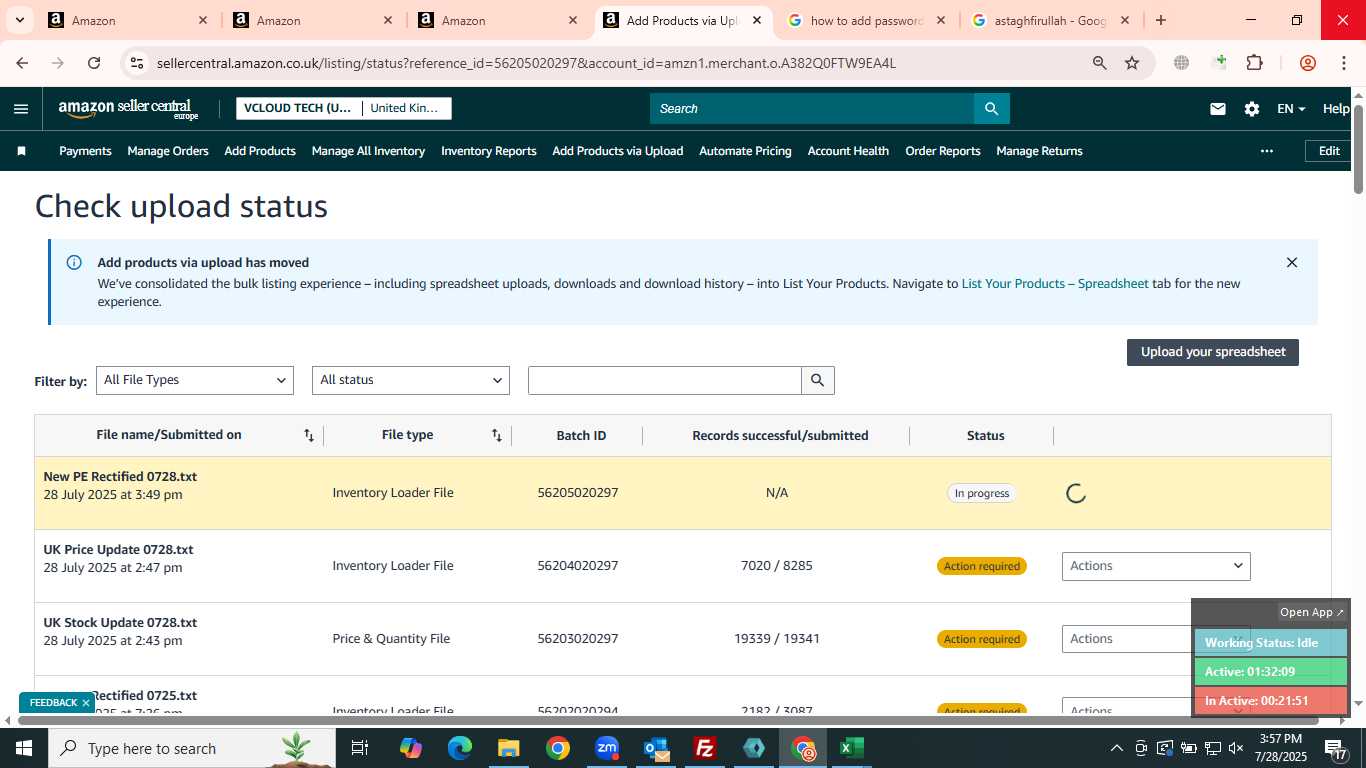Switch to the astaghfirullah Google tab

click(1050, 20)
